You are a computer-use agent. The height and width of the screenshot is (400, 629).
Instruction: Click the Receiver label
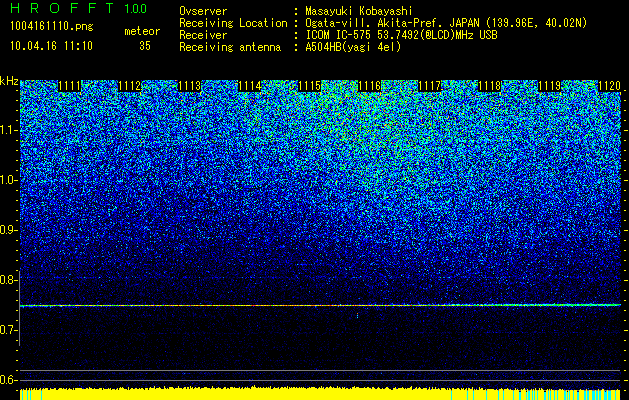(x=203, y=35)
